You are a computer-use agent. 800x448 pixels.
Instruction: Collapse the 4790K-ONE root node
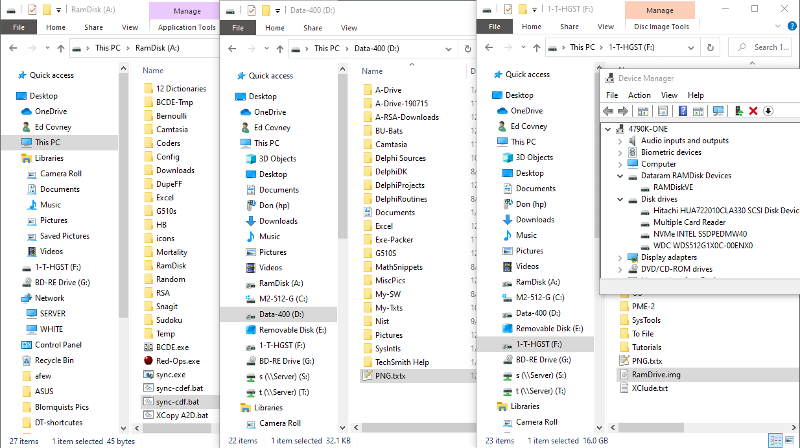pyautogui.click(x=608, y=129)
